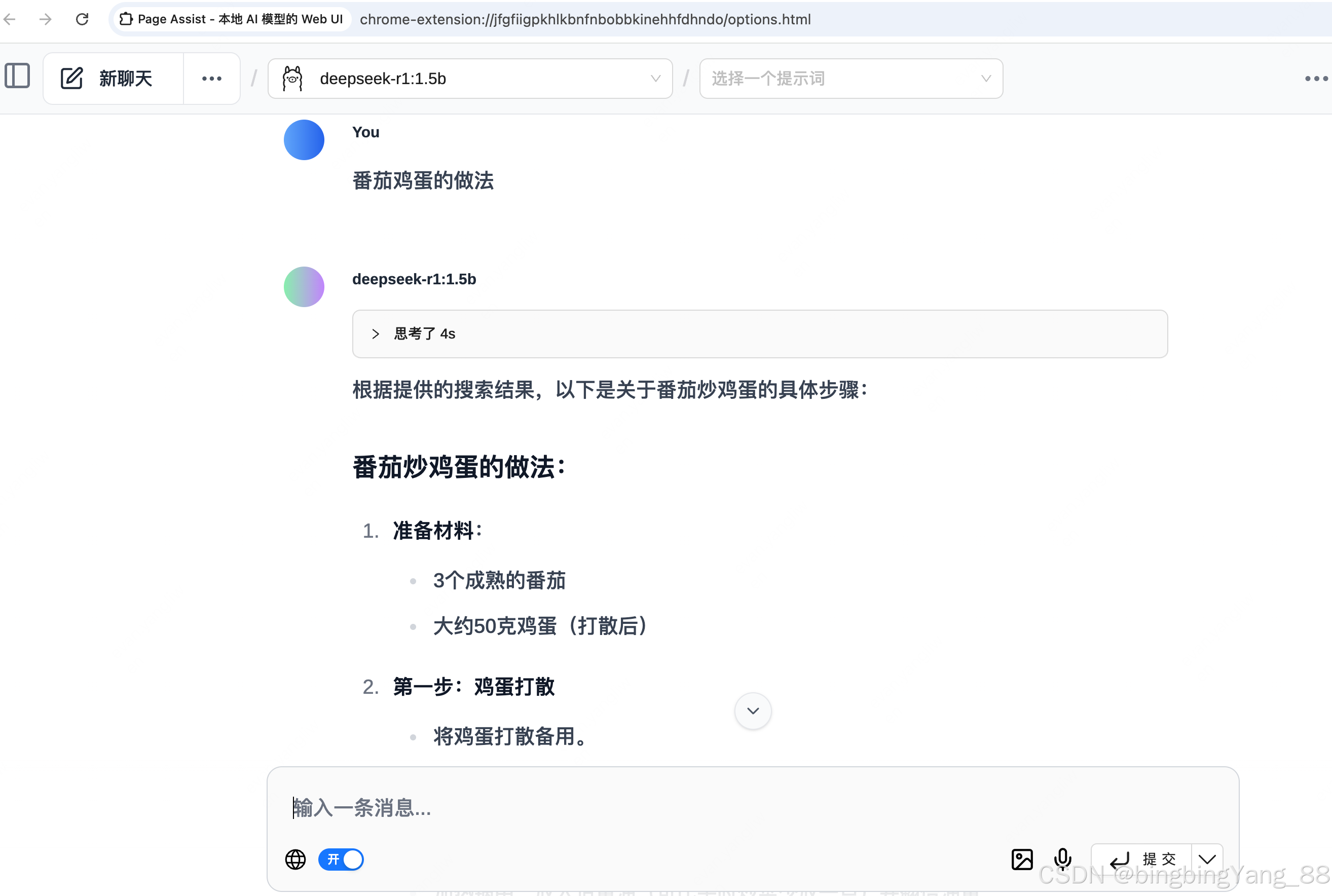The height and width of the screenshot is (896, 1332).
Task: Click the 提交 submit button
Action: (1142, 859)
